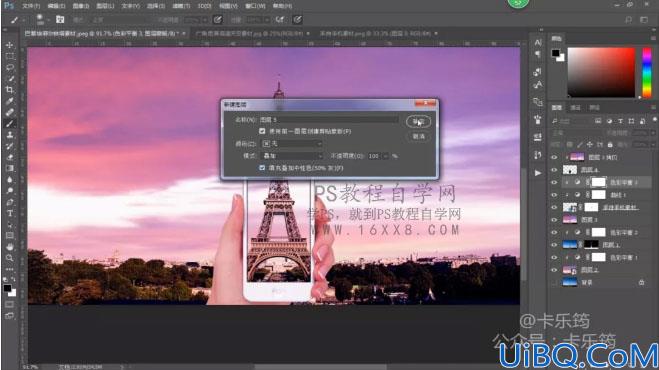
Task: Open the 窗口(W) menu
Action: [255, 6]
